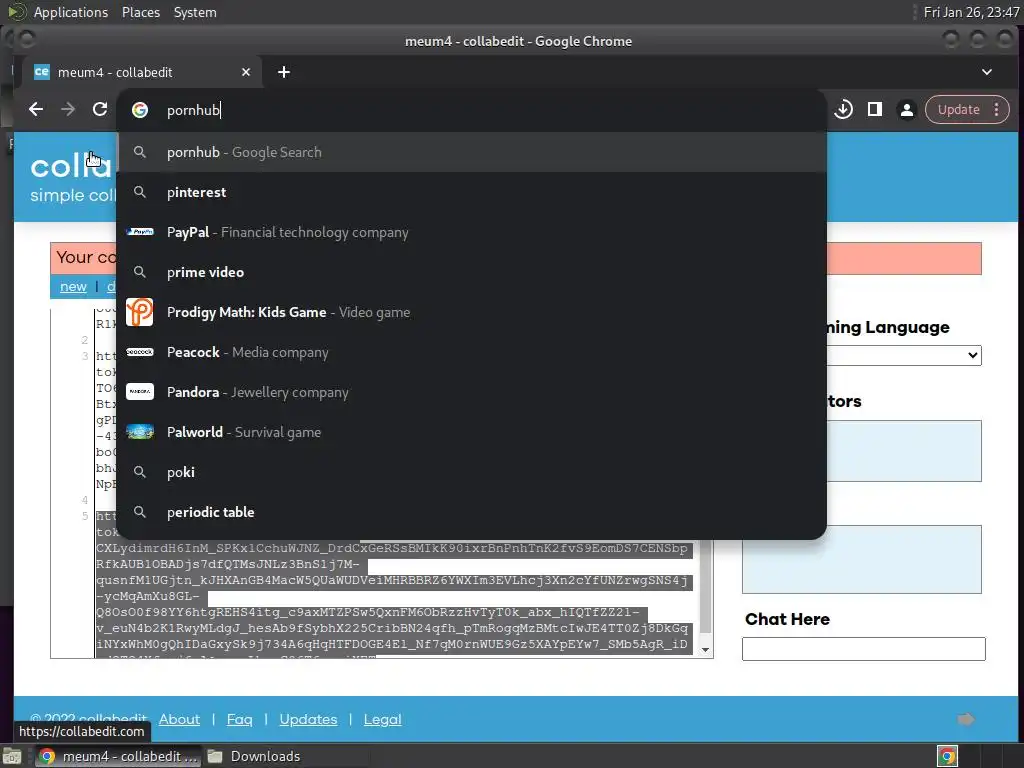Click the search icon beside periodic table
This screenshot has height=768, width=1024.
pos(140,512)
